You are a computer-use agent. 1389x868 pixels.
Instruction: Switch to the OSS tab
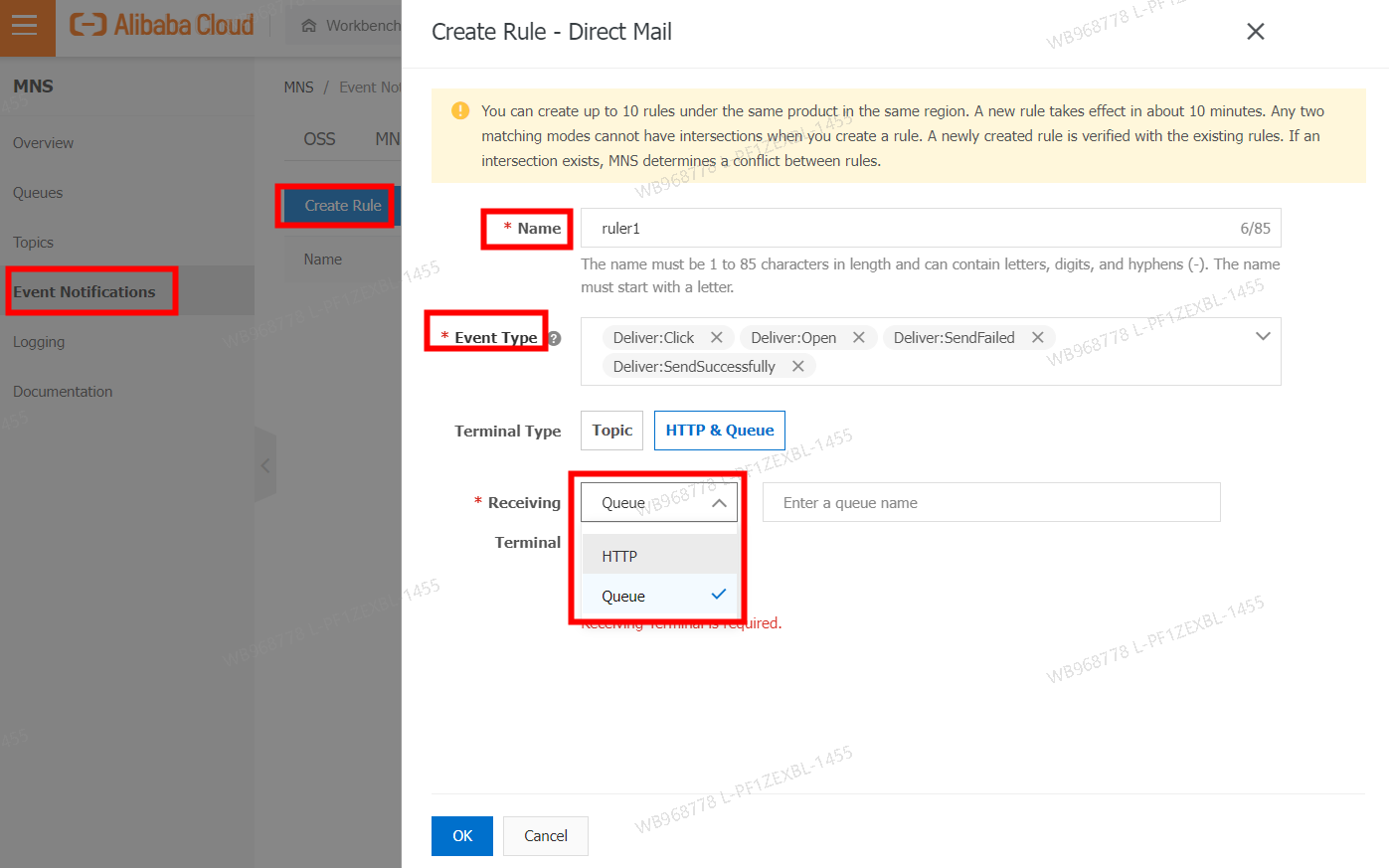coord(319,139)
